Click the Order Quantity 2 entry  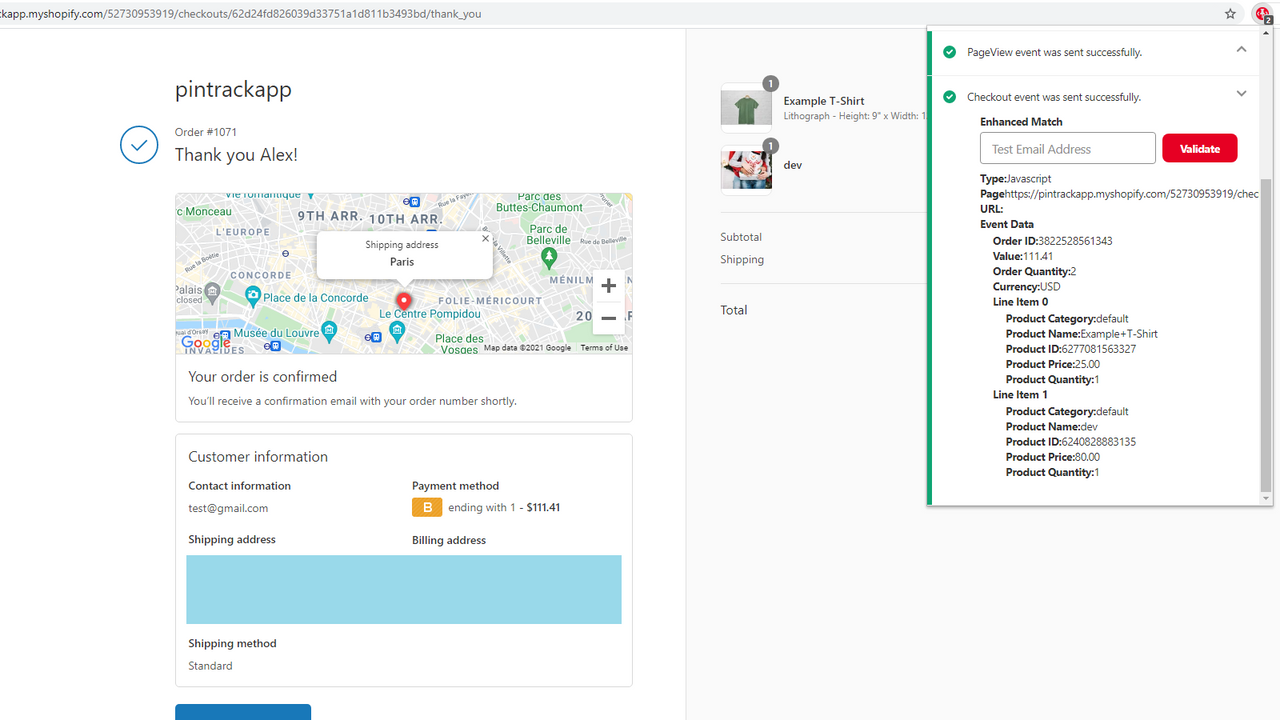point(1034,272)
